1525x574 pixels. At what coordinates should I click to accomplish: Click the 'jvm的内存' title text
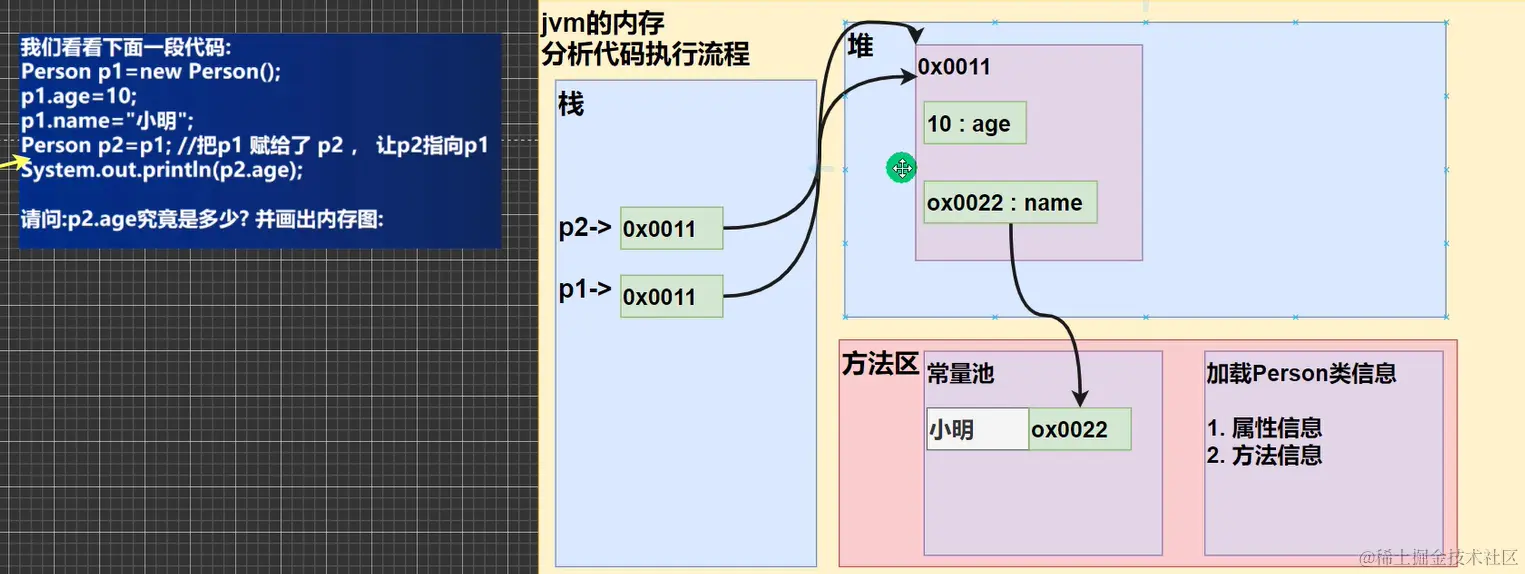coord(602,21)
